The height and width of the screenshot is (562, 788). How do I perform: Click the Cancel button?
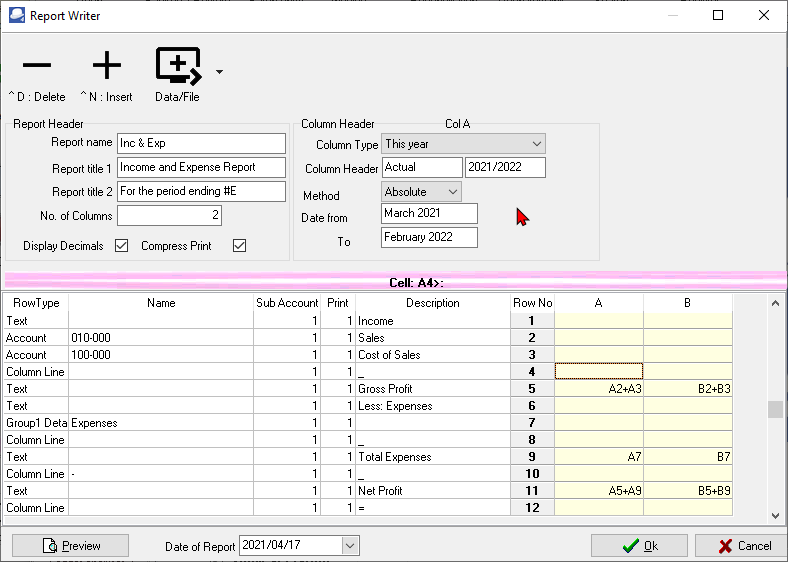click(x=741, y=545)
